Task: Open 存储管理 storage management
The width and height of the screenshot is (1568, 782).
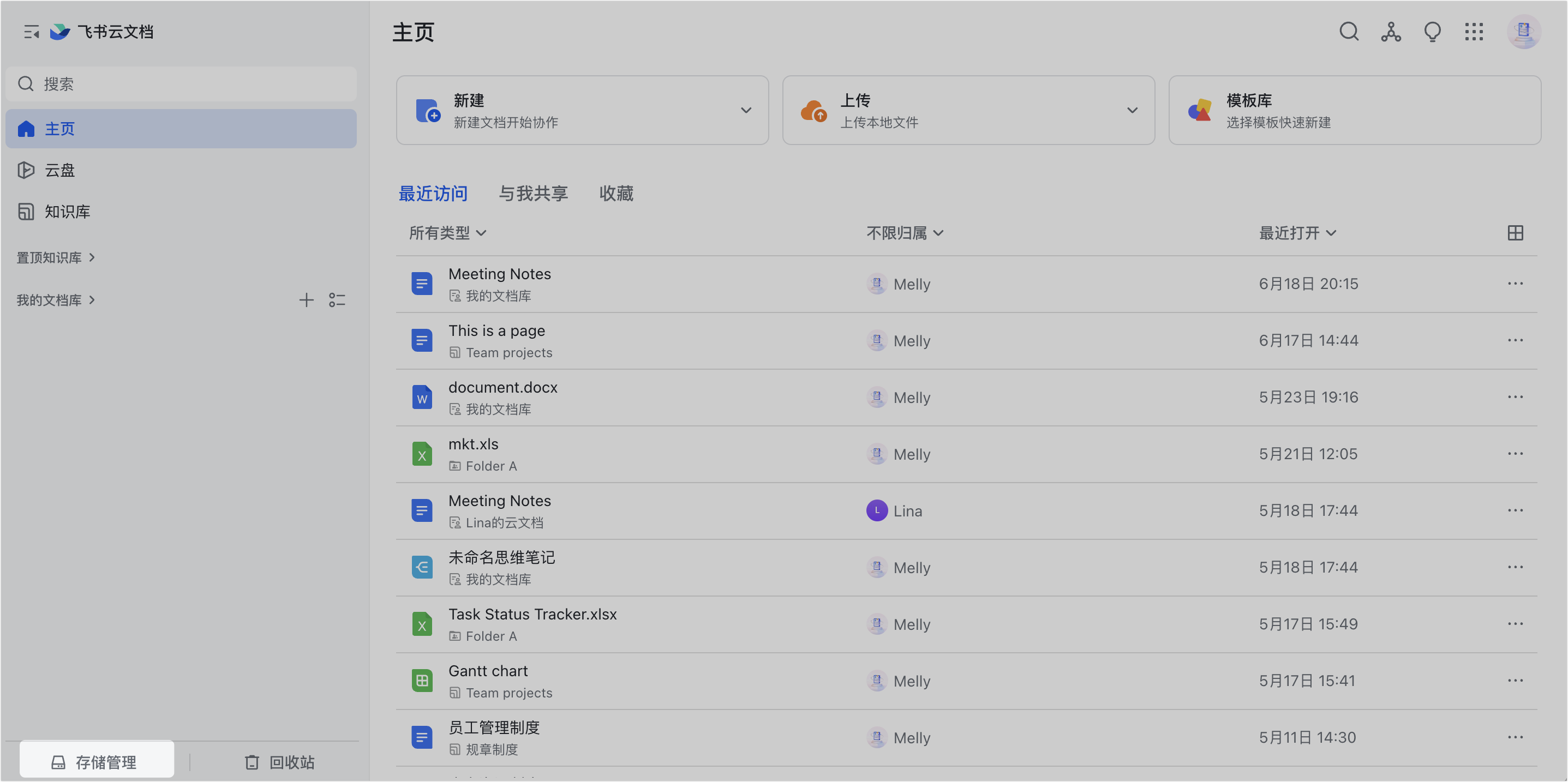Action: 96,762
